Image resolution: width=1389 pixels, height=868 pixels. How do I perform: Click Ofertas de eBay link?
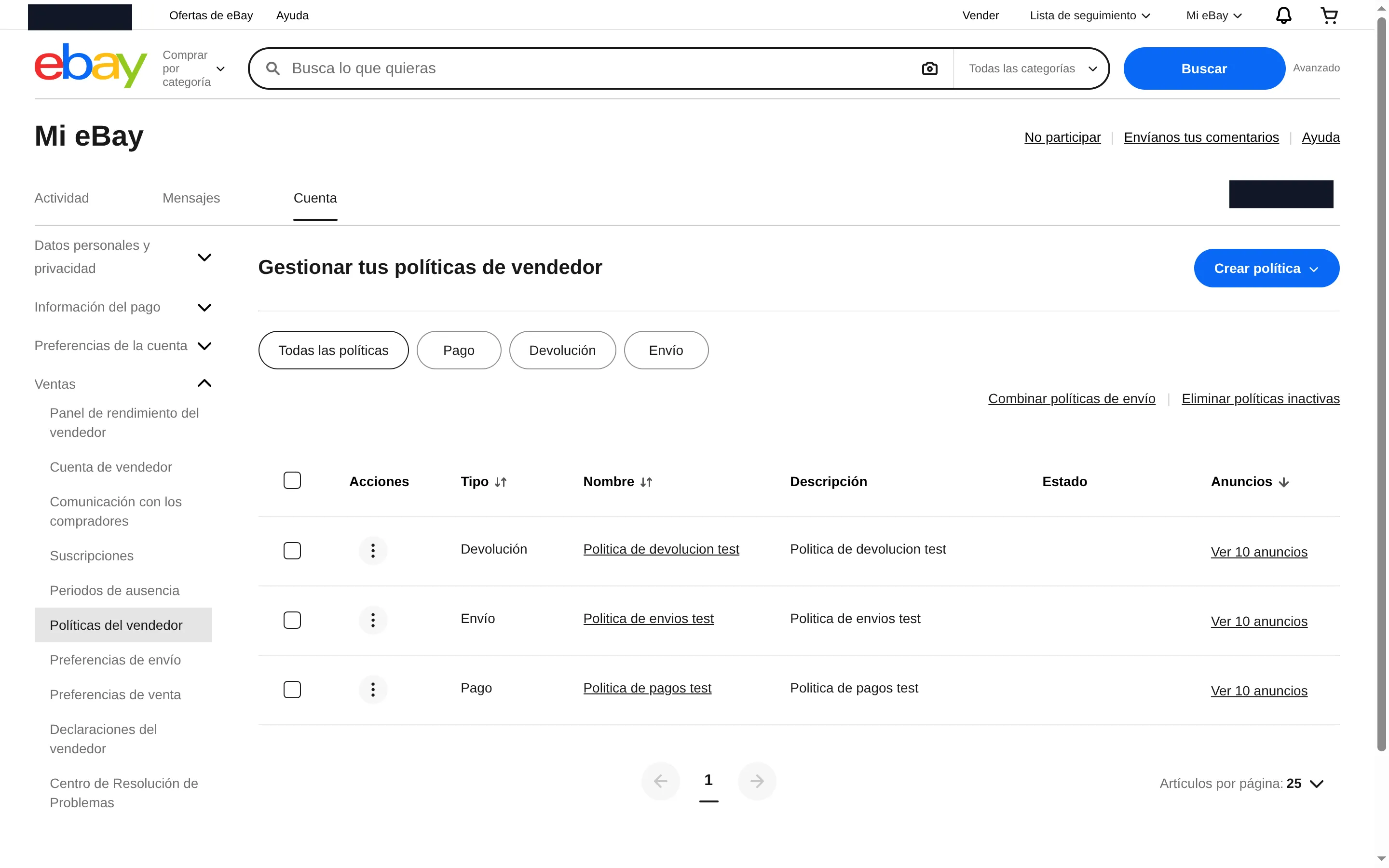tap(211, 15)
